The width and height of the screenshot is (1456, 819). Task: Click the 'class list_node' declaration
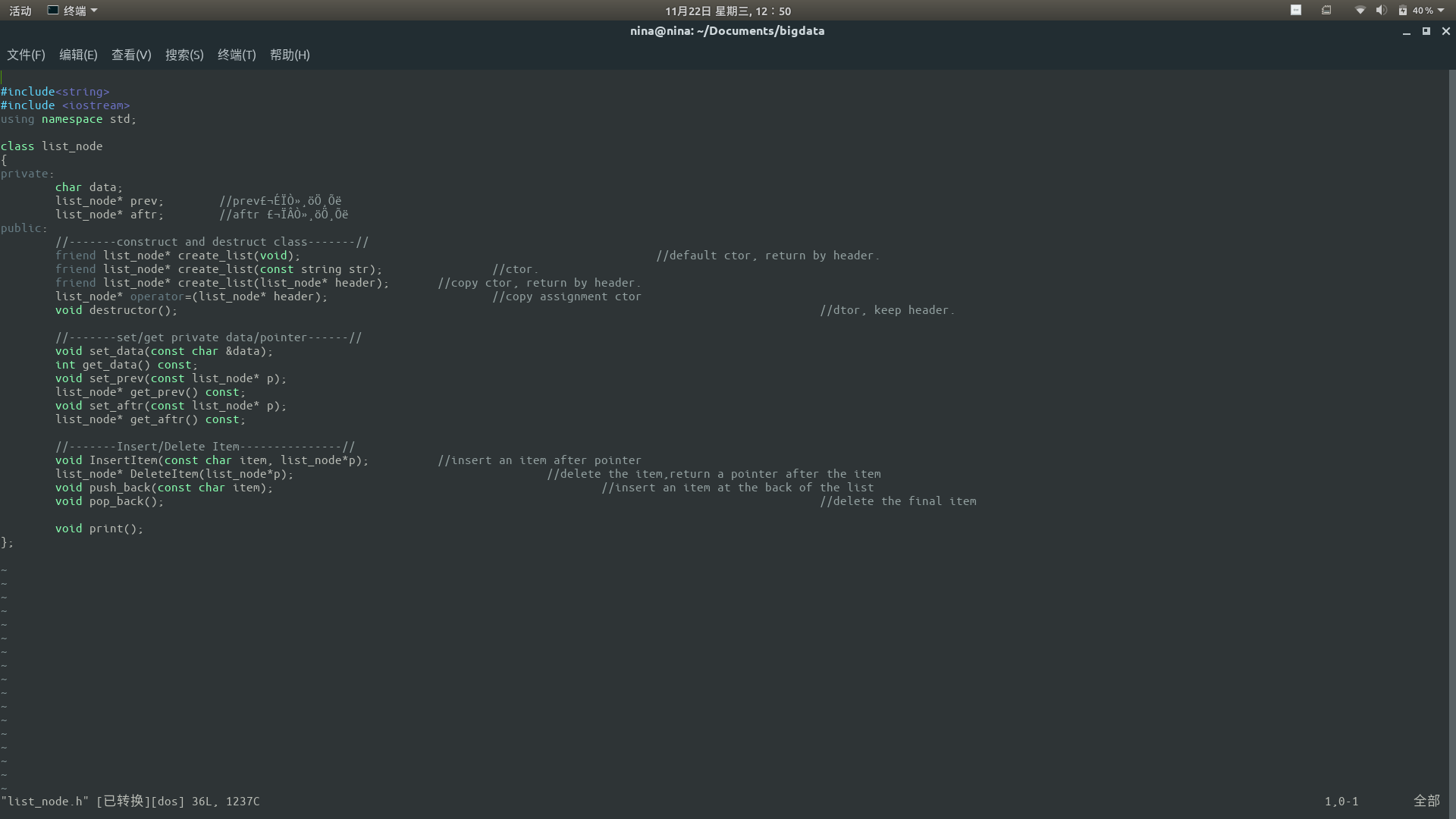click(52, 146)
